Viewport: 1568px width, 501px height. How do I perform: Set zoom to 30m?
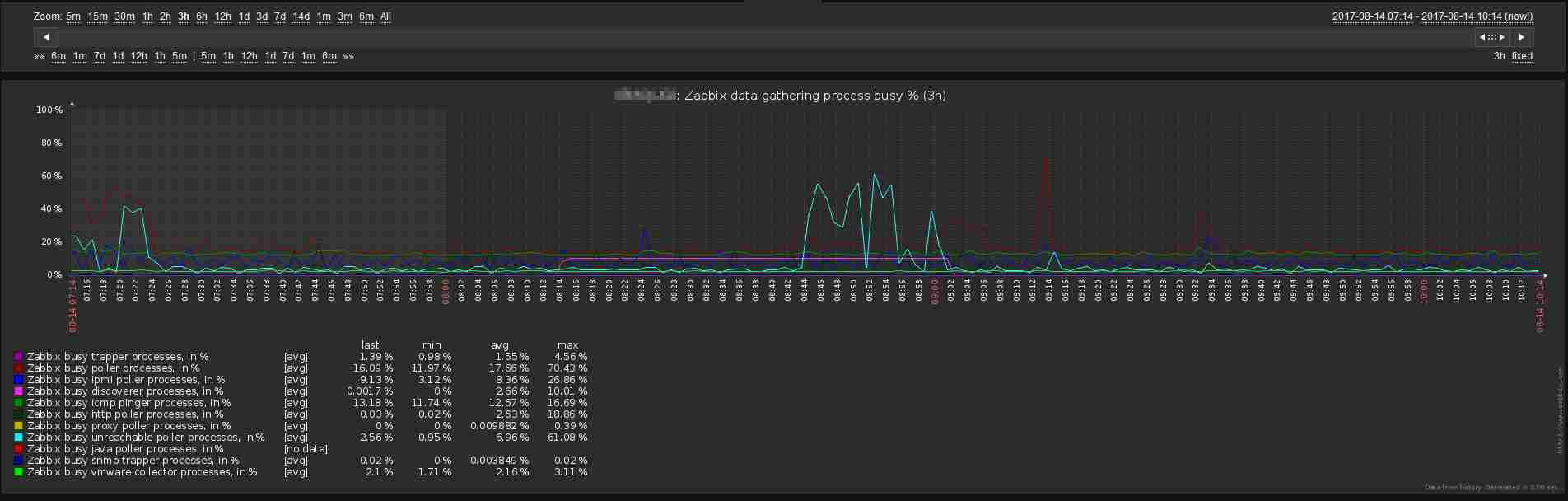coord(125,16)
